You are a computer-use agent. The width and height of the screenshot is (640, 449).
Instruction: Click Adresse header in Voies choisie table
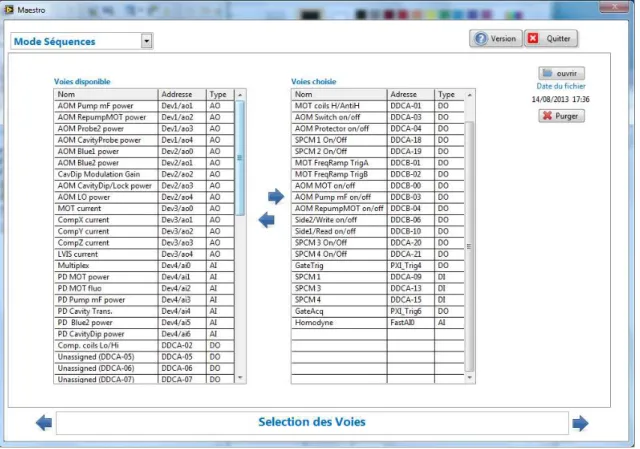(x=411, y=94)
